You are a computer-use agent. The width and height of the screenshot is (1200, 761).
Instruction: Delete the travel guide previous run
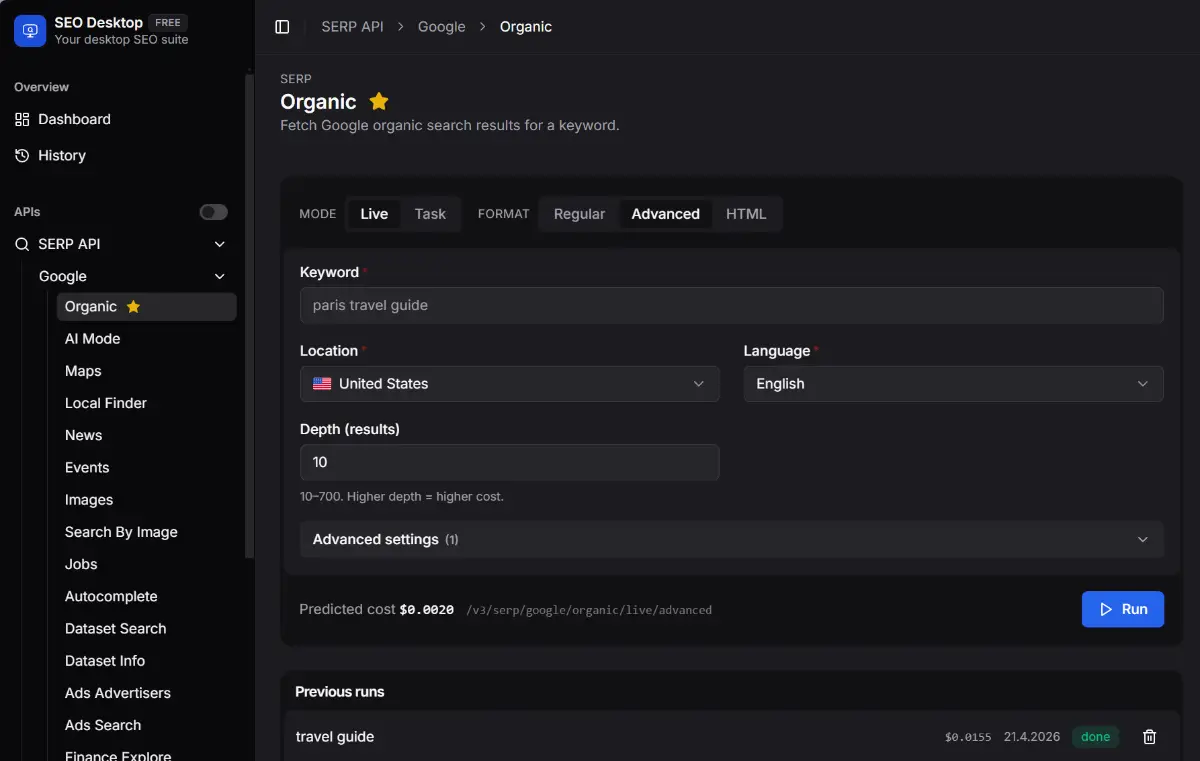click(1150, 737)
